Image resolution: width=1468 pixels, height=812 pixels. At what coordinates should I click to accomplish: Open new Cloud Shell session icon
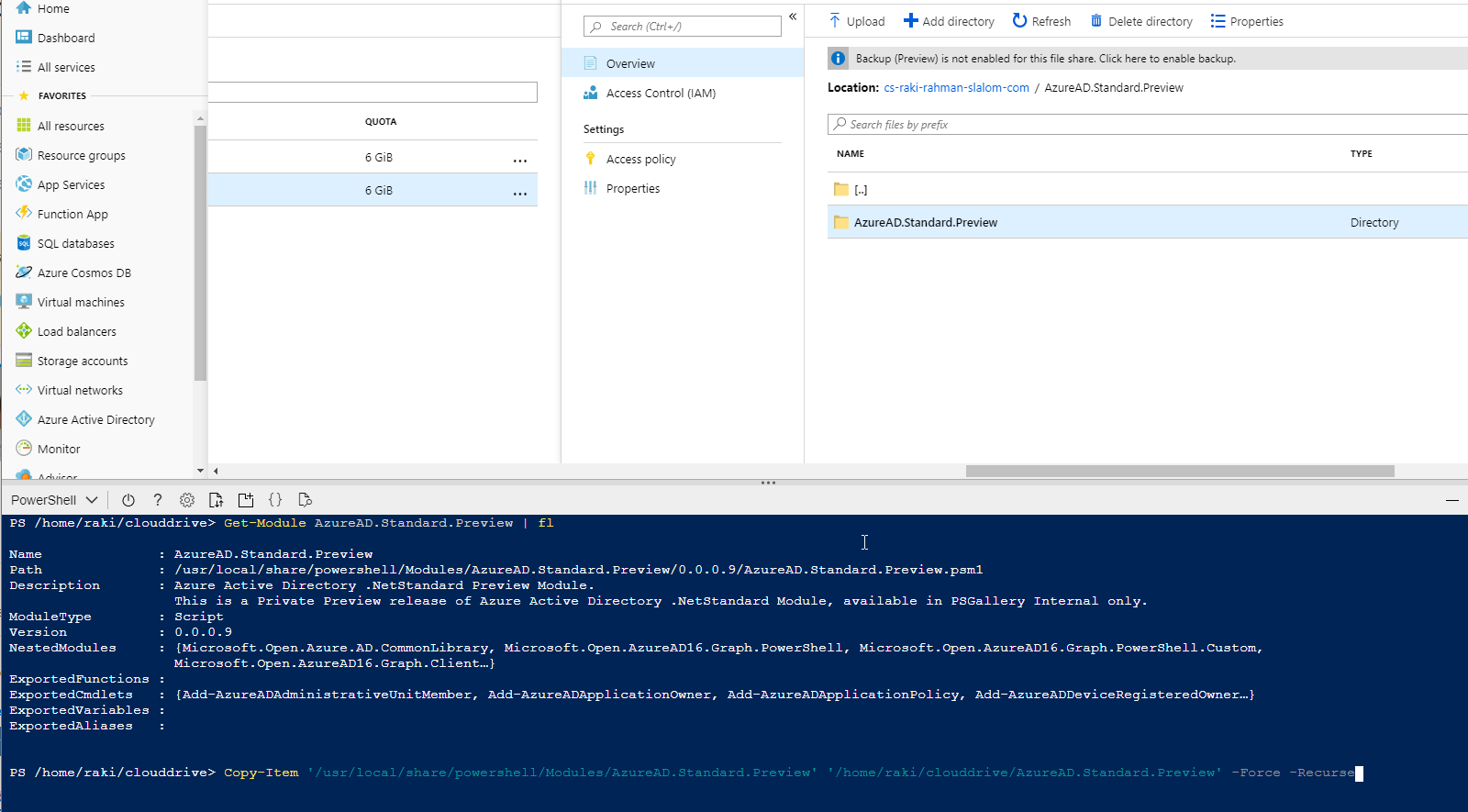coord(246,500)
